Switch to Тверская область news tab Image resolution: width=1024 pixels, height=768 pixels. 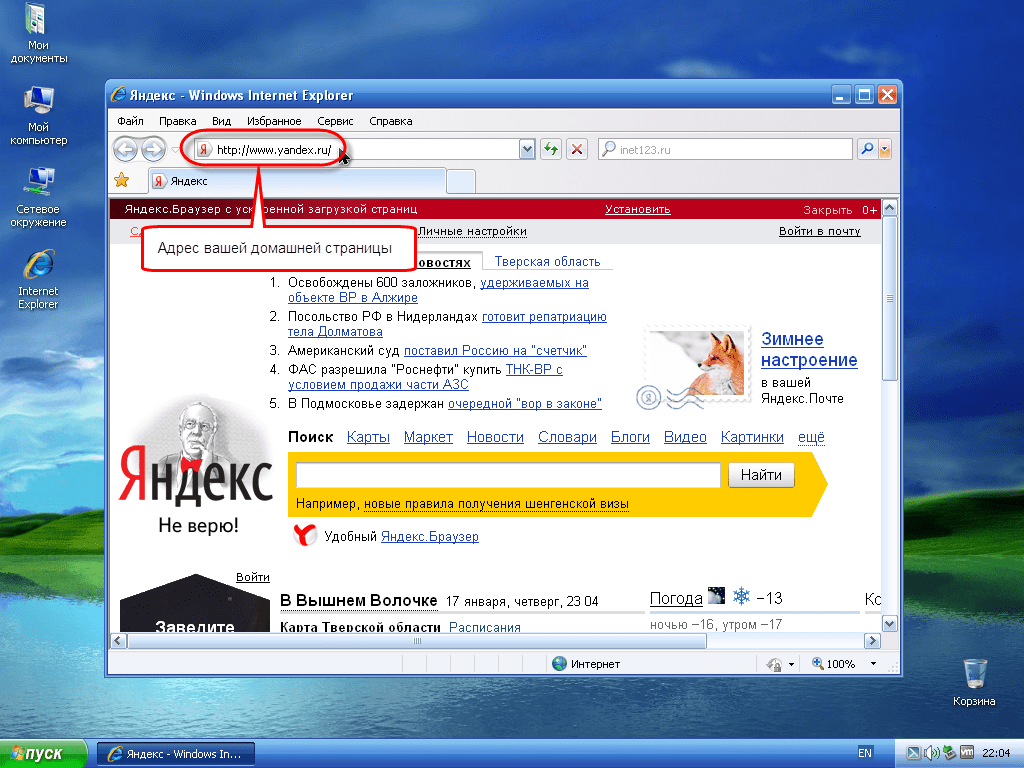[x=547, y=261]
